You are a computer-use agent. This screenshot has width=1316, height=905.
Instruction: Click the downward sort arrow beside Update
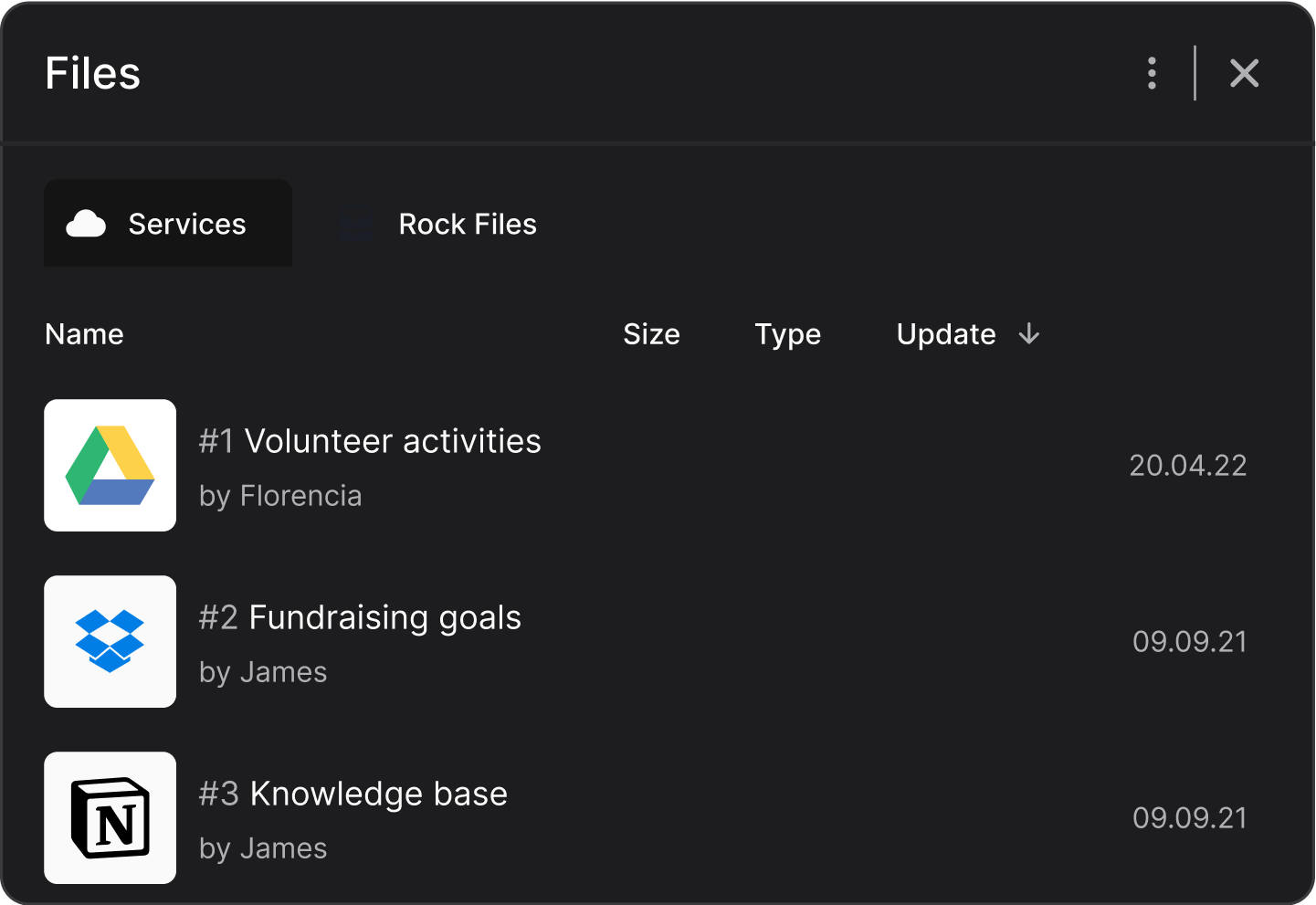pyautogui.click(x=1028, y=334)
